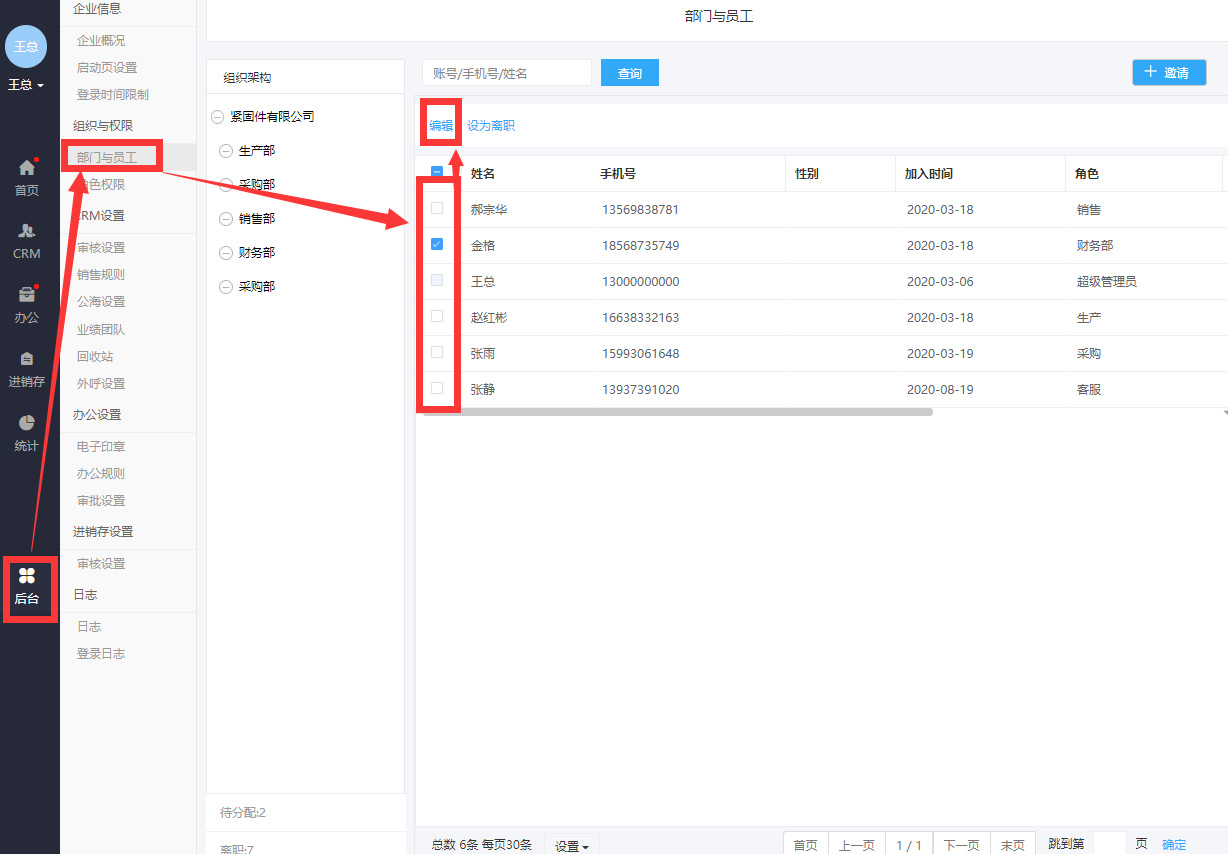The height and width of the screenshot is (854, 1228).
Task: Open 登录日志 menu item
Action: click(x=101, y=654)
